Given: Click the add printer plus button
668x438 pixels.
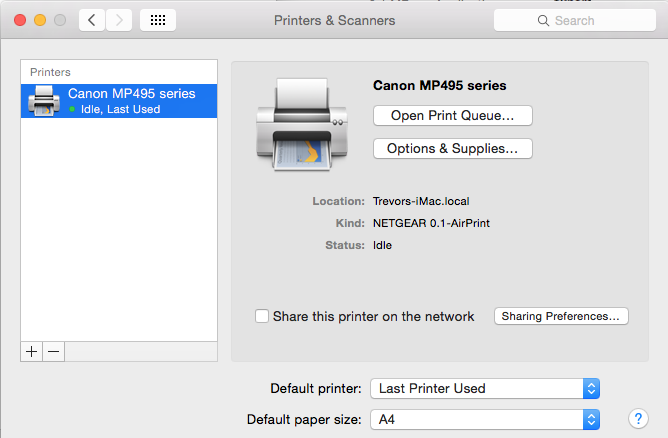Looking at the screenshot, I should pos(32,351).
